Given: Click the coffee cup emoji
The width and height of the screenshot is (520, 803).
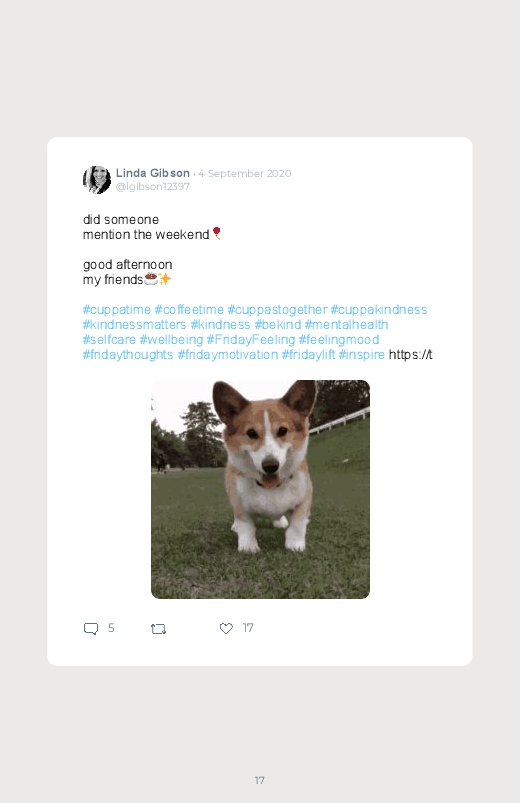Looking at the screenshot, I should point(151,279).
